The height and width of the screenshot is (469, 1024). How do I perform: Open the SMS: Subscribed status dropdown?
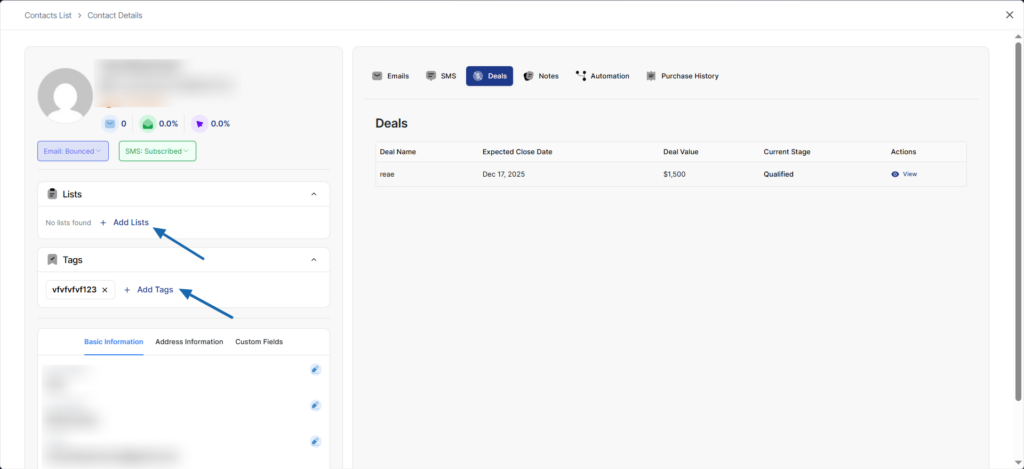[x=157, y=151]
